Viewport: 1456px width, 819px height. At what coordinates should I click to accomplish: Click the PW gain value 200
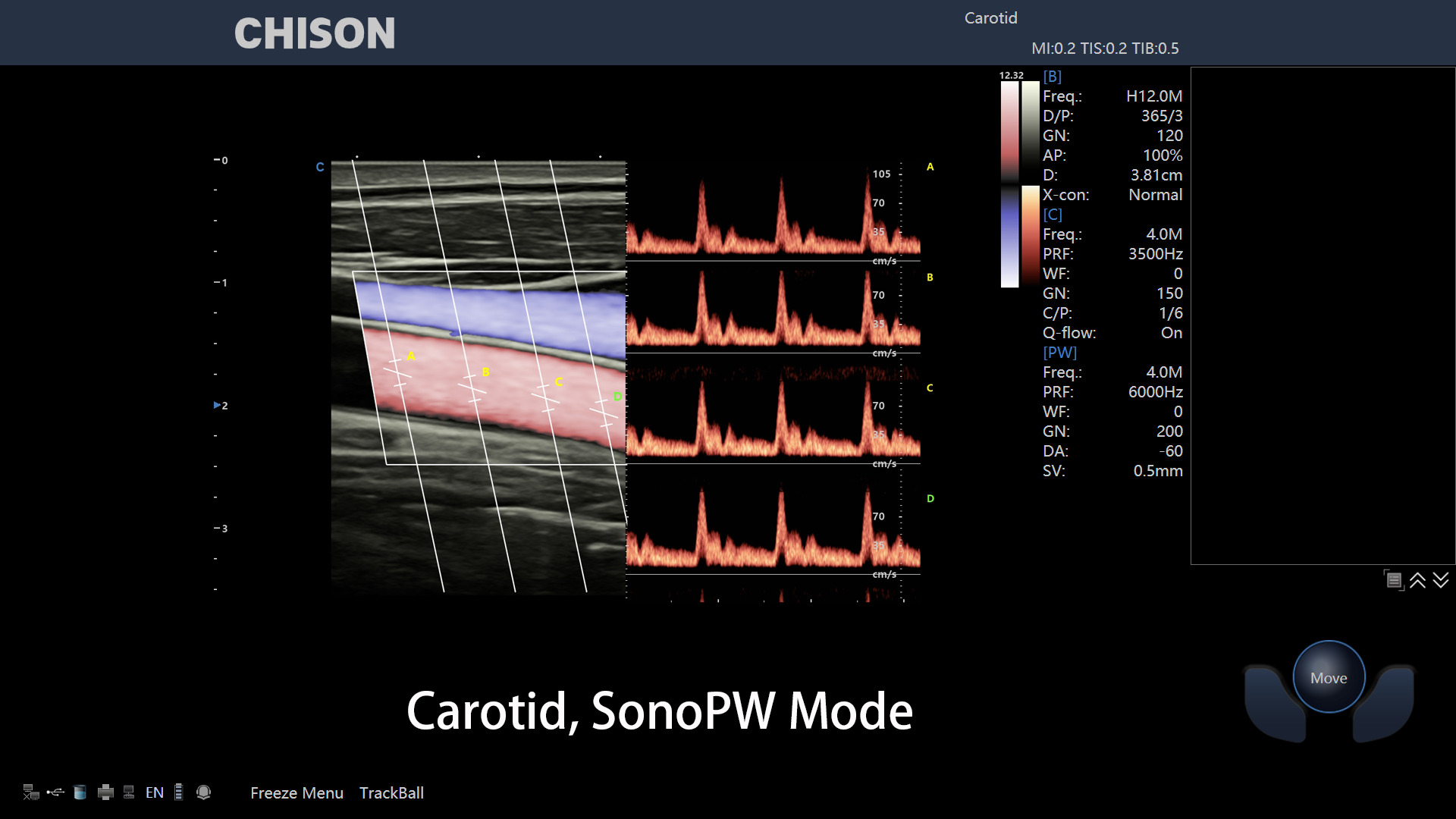point(1169,431)
